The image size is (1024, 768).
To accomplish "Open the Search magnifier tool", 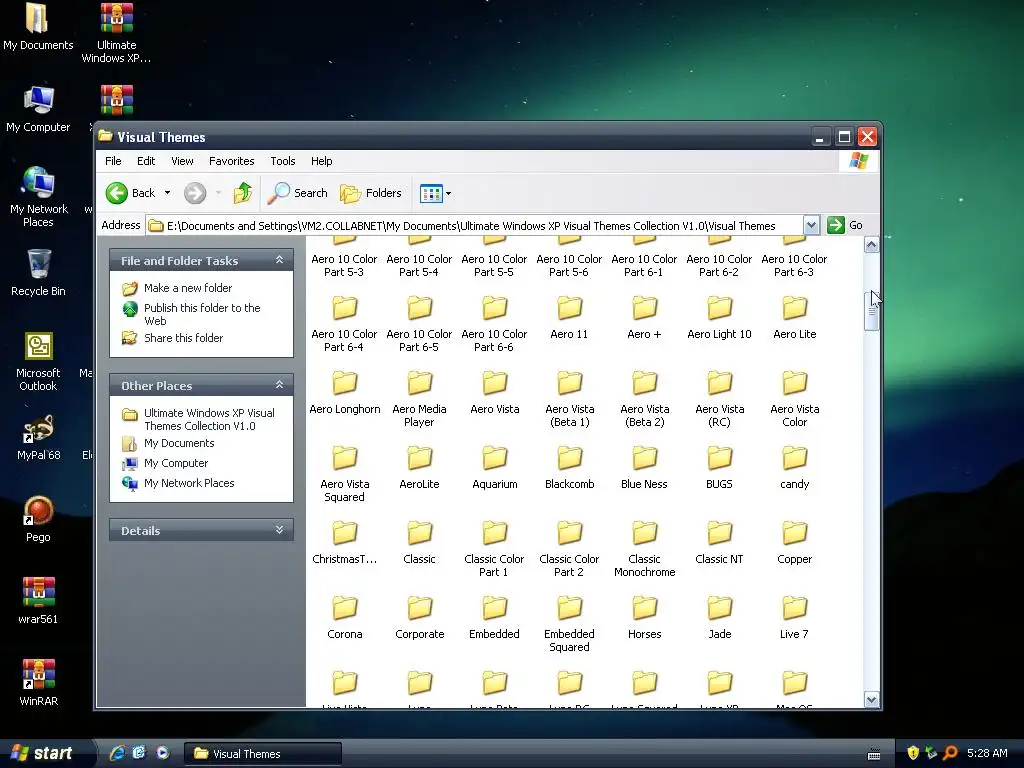I will click(x=298, y=193).
